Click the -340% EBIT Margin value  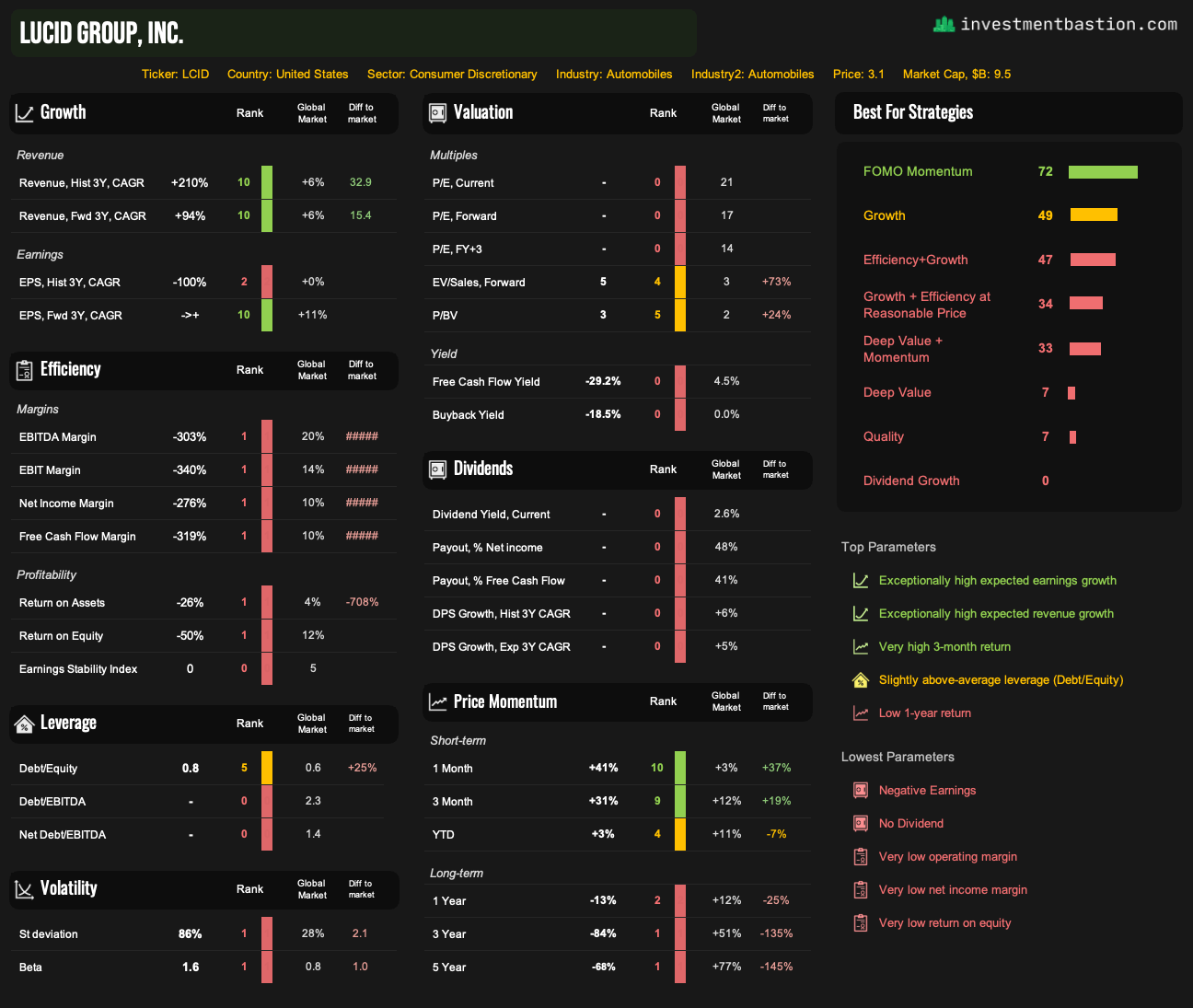click(x=190, y=470)
